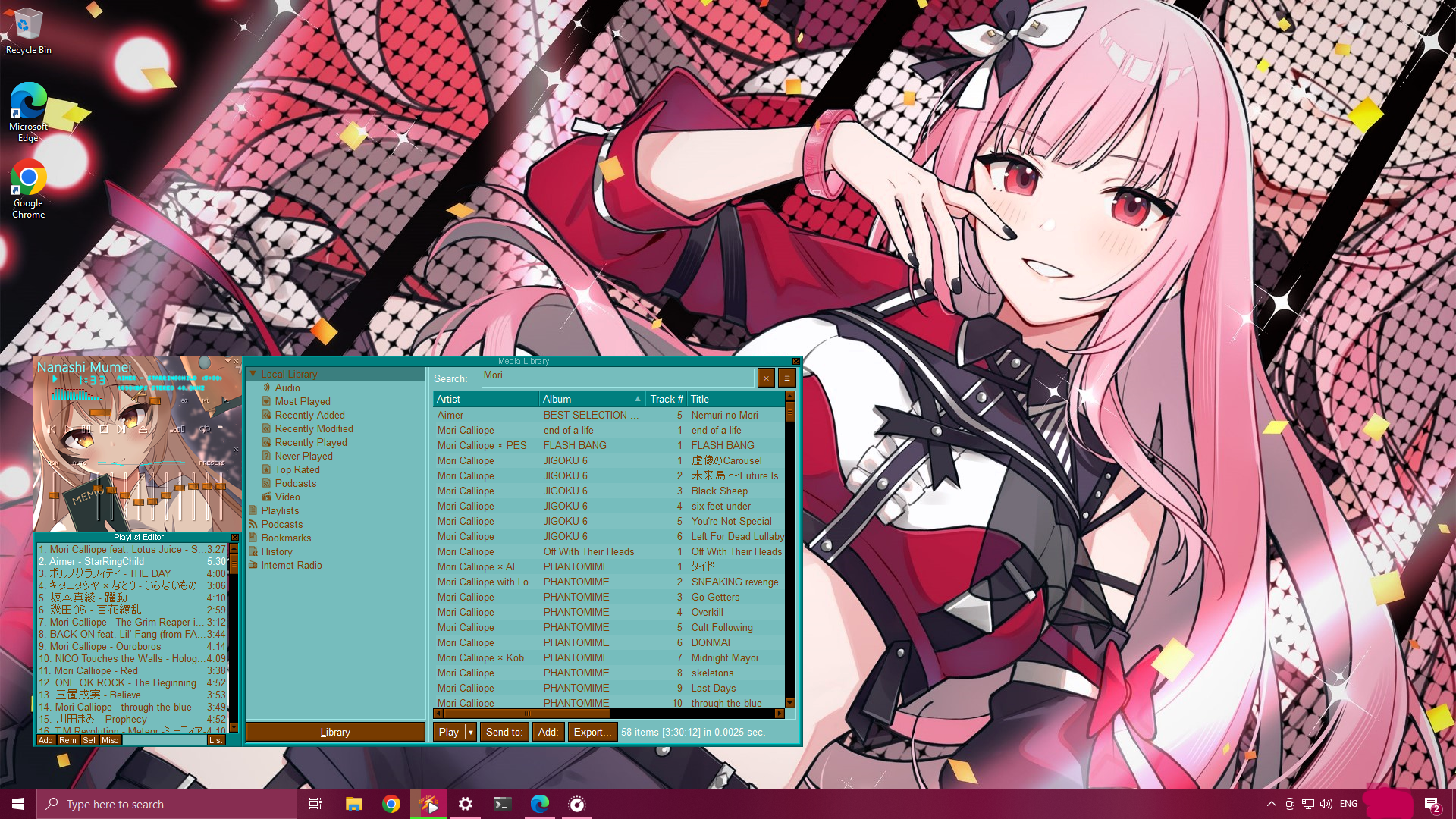
Task: Open the equalizer PRESETS menu
Action: pos(212,463)
